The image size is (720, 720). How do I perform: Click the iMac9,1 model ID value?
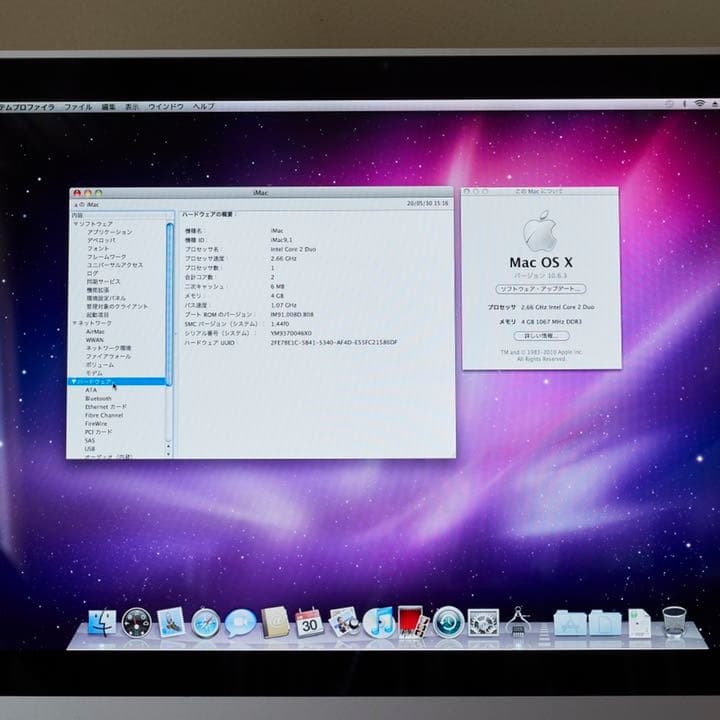281,240
